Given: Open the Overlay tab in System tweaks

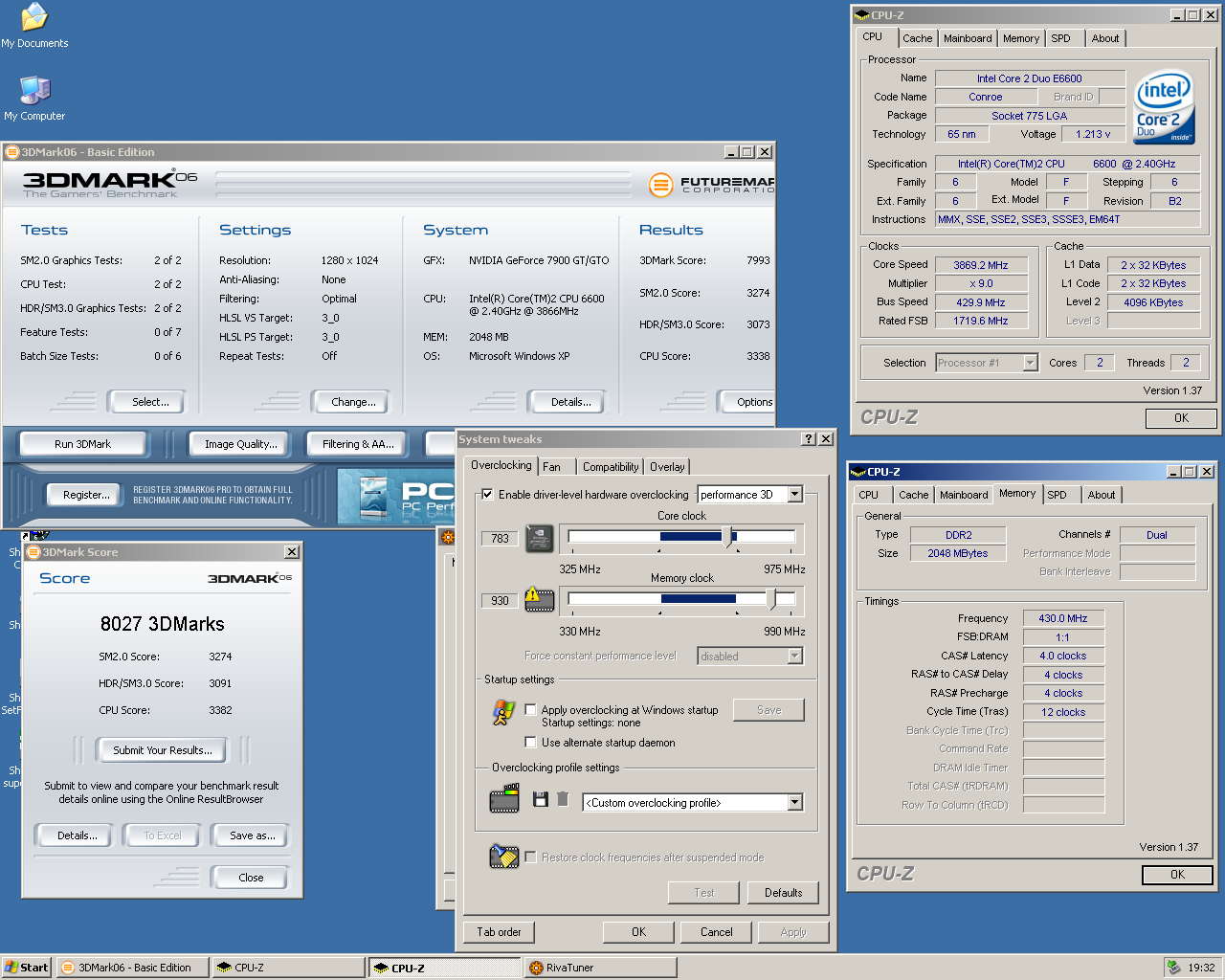Looking at the screenshot, I should point(667,467).
